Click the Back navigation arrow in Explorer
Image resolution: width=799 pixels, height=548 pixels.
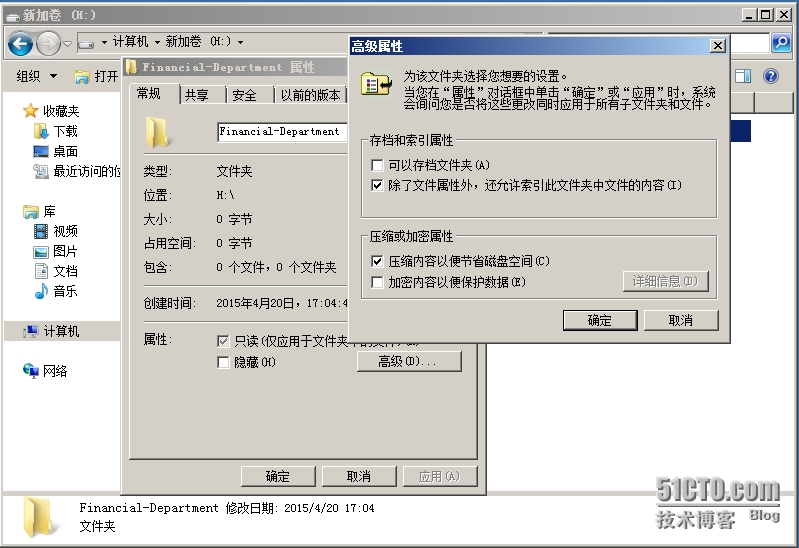coord(21,44)
